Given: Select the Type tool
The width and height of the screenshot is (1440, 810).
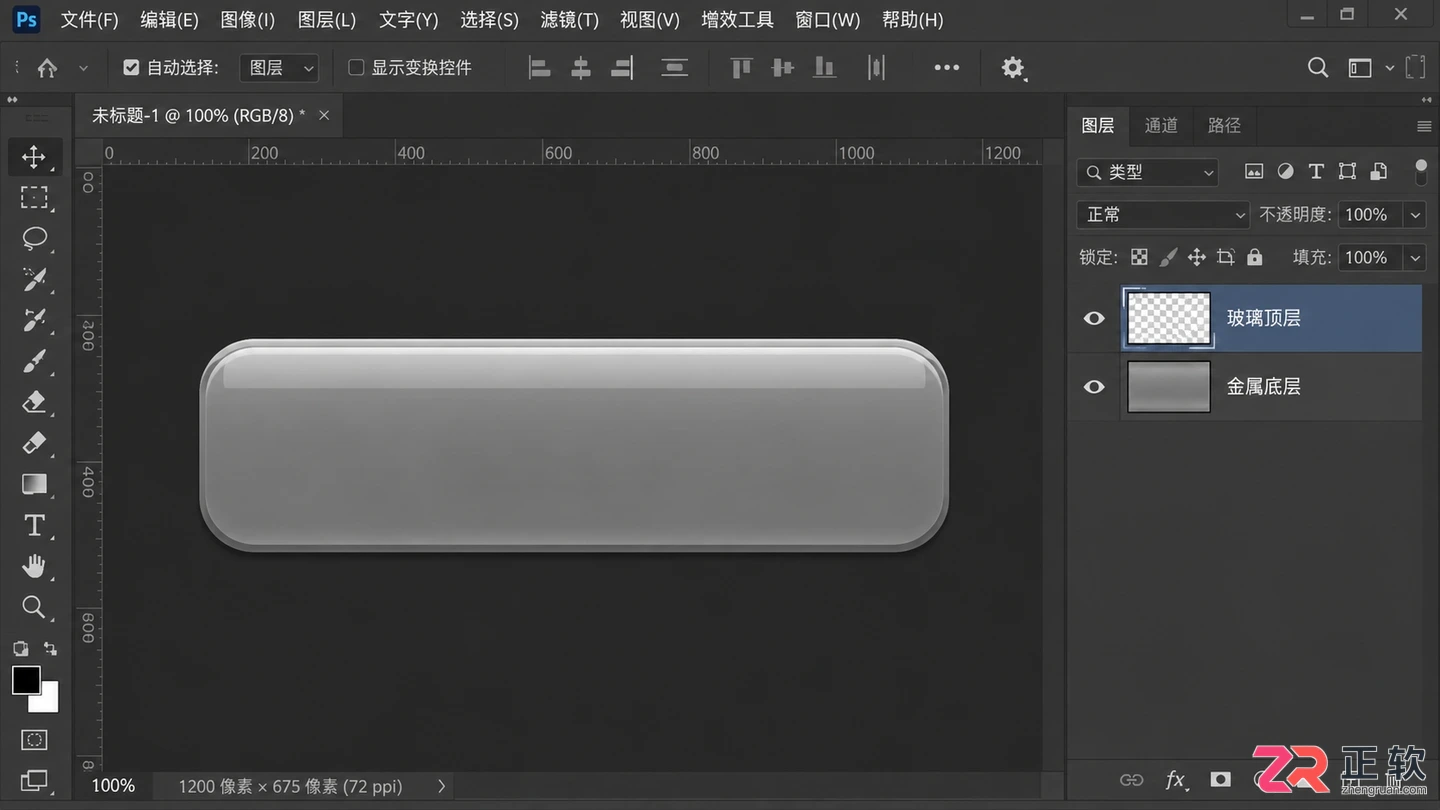Looking at the screenshot, I should 34,525.
